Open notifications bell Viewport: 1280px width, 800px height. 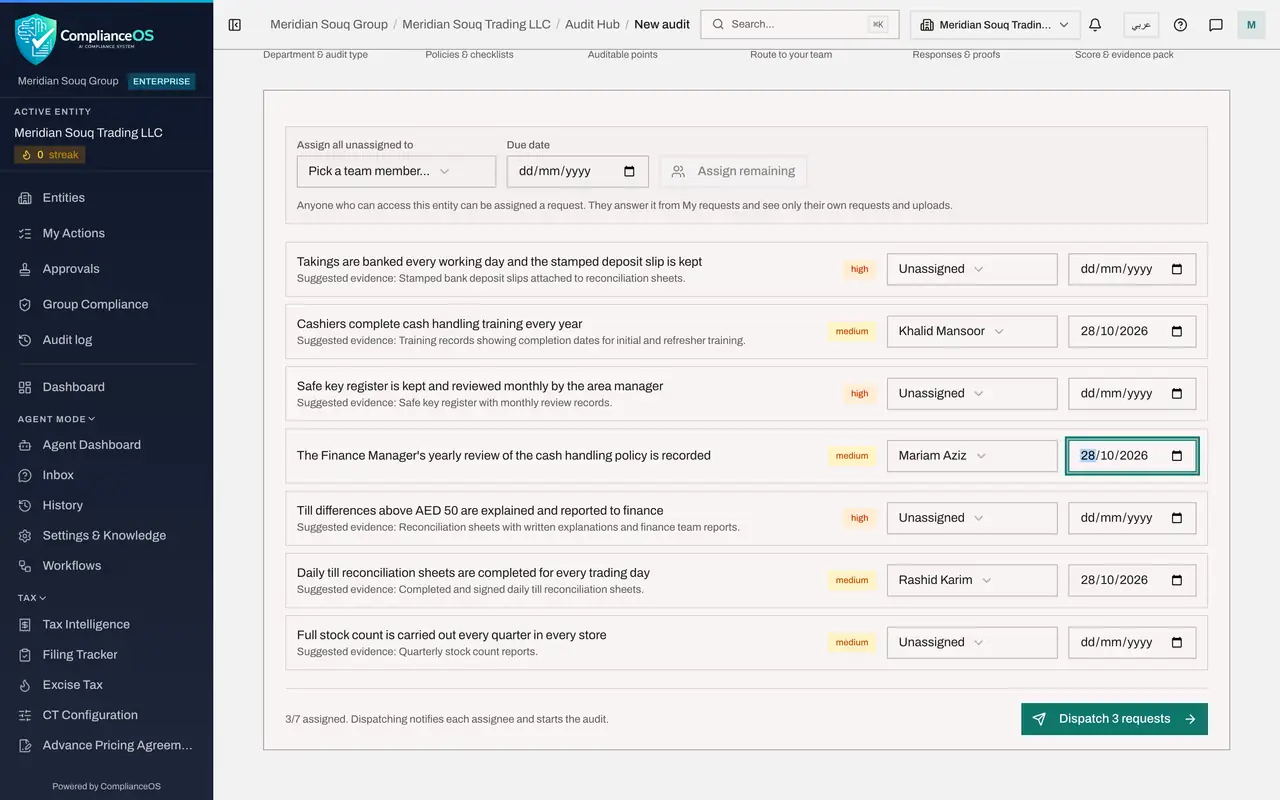[x=1095, y=25]
